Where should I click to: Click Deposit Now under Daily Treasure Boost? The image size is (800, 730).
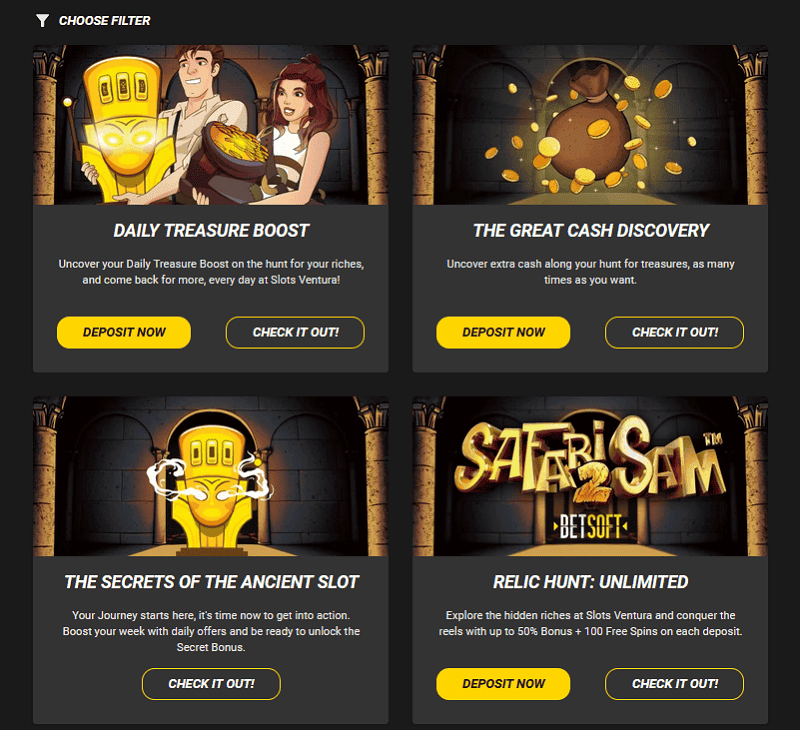coord(124,333)
